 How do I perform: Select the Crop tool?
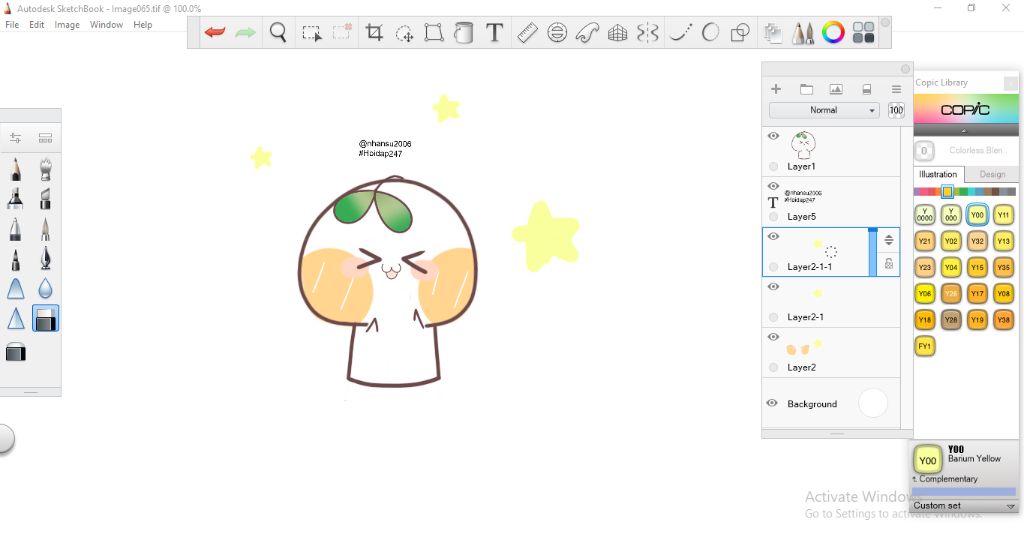(374, 33)
